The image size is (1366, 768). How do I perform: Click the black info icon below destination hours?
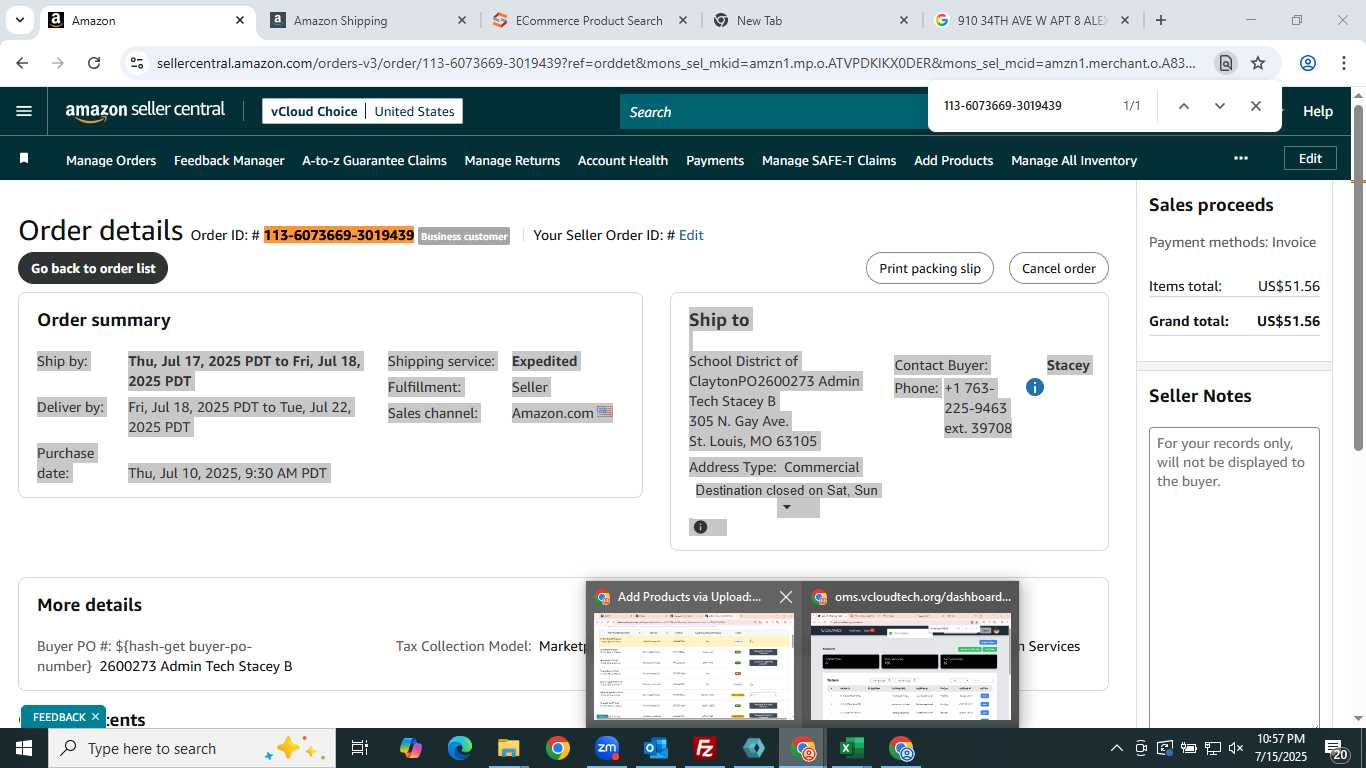pyautogui.click(x=700, y=527)
